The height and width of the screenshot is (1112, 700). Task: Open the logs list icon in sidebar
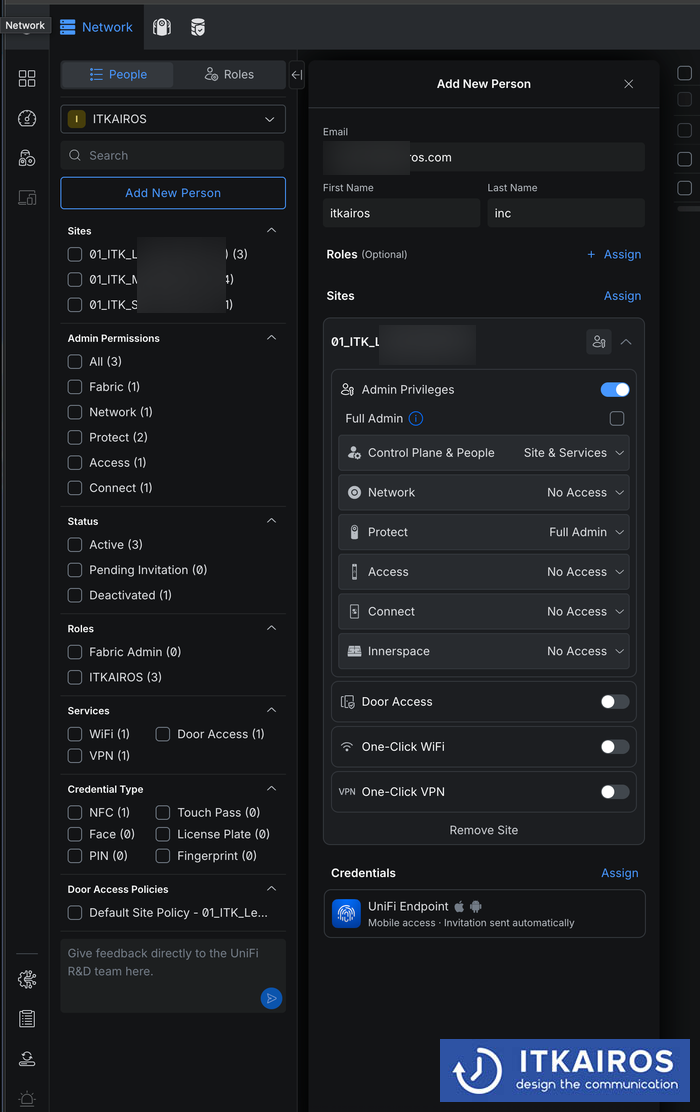pyautogui.click(x=27, y=1019)
